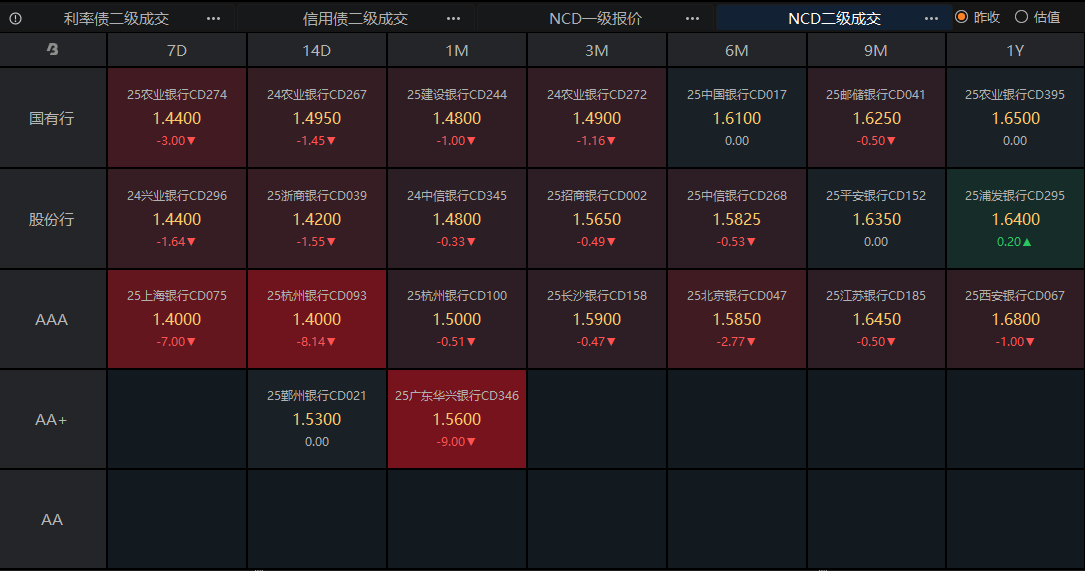
Task: Open the 25平安银行CD152 cell
Action: click(876, 219)
